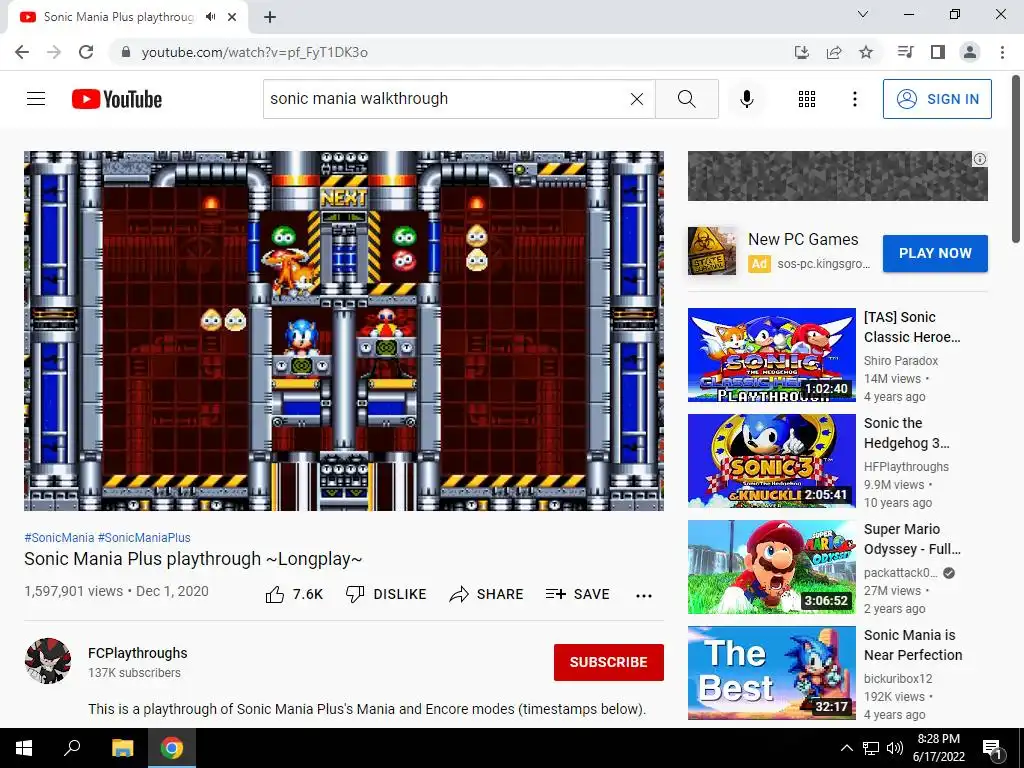This screenshot has width=1024, height=768.
Task: Search with your voice microphone icon
Action: [746, 99]
